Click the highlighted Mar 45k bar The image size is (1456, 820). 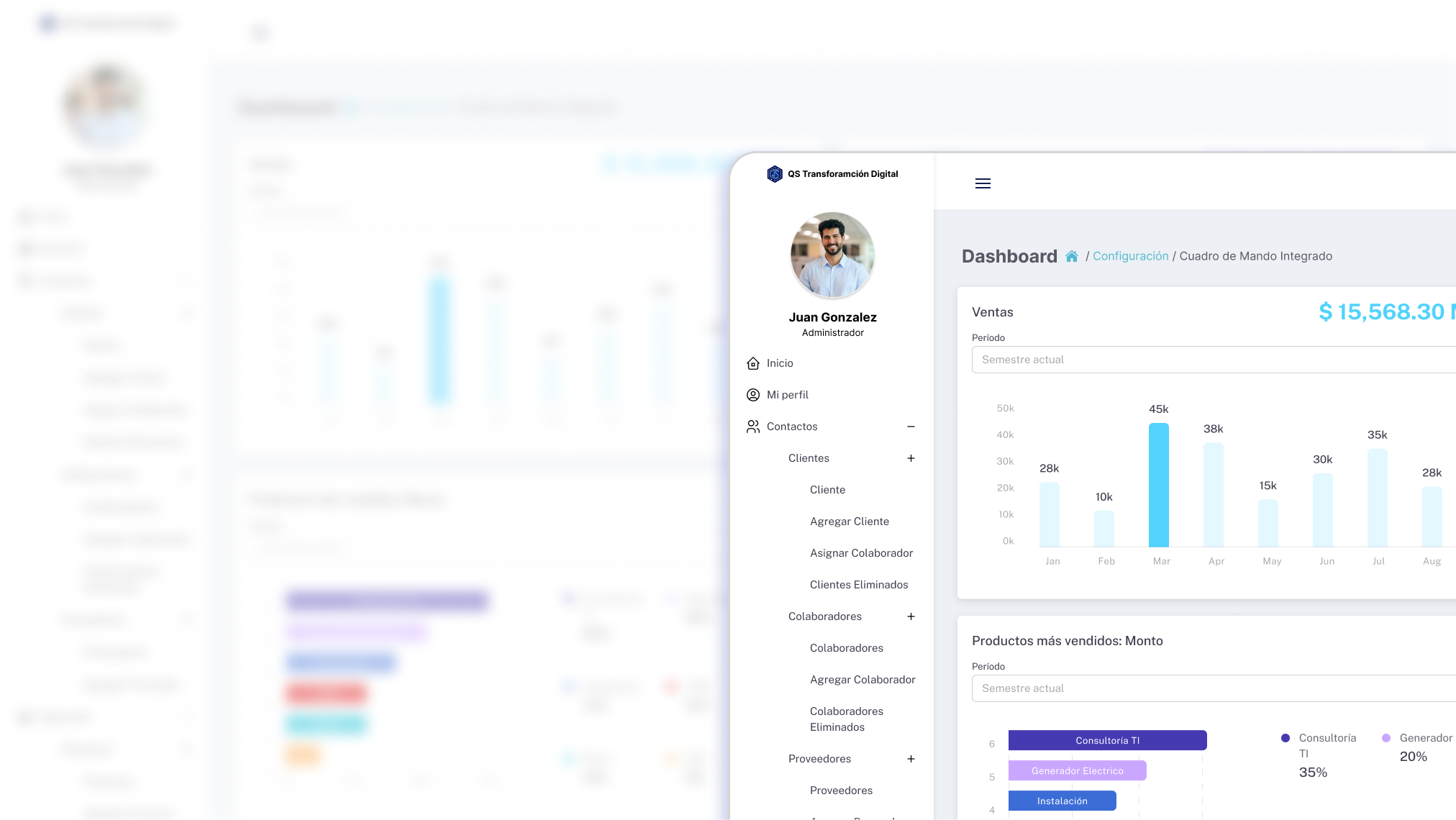[1159, 485]
